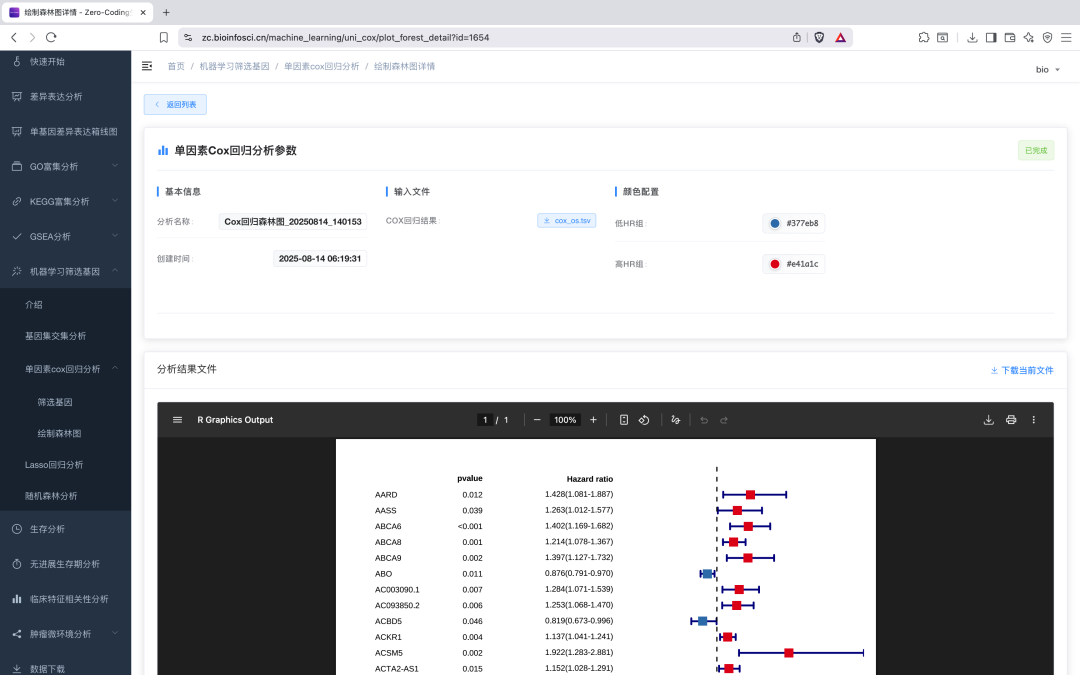Image resolution: width=1080 pixels, height=675 pixels.
Task: Click the PDF page number field
Action: click(x=485, y=420)
